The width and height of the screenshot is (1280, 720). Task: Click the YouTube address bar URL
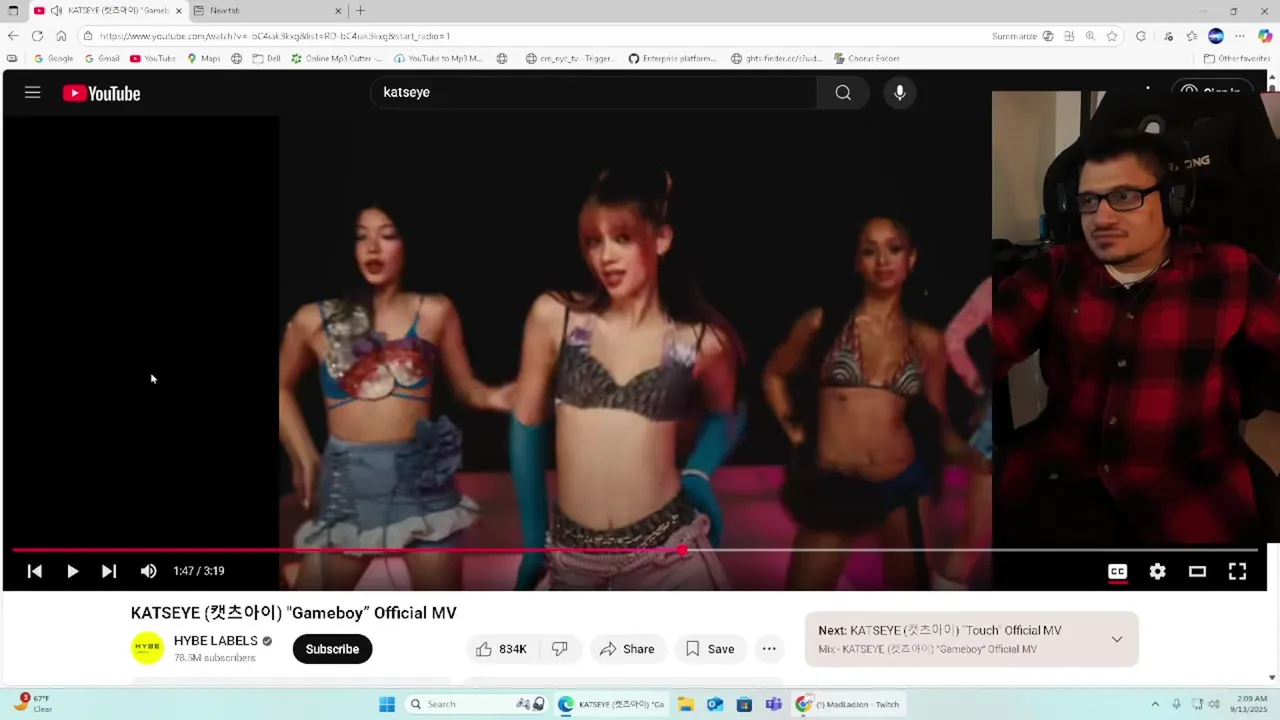point(275,36)
